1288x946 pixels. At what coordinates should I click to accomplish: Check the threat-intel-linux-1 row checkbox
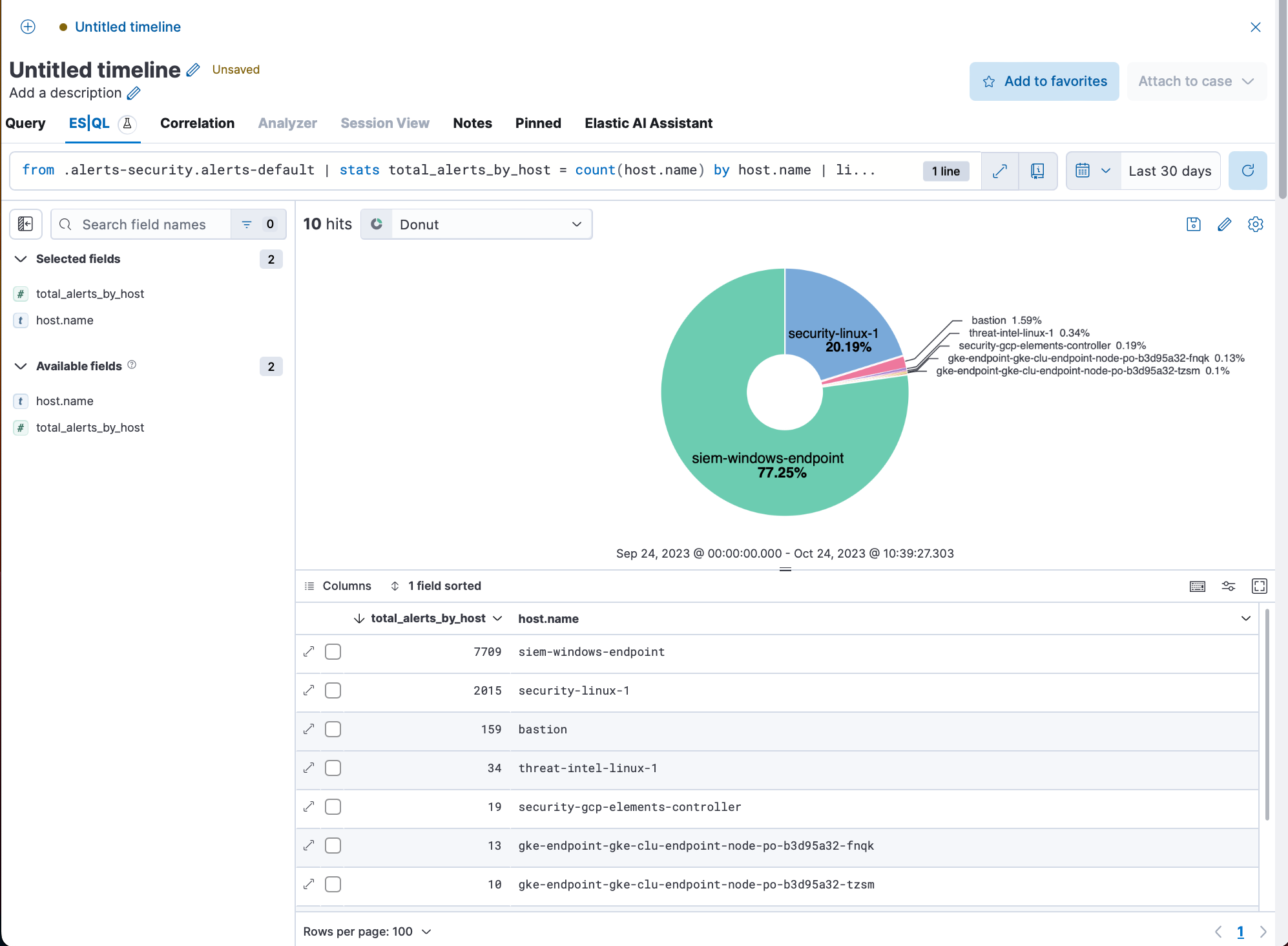(333, 768)
